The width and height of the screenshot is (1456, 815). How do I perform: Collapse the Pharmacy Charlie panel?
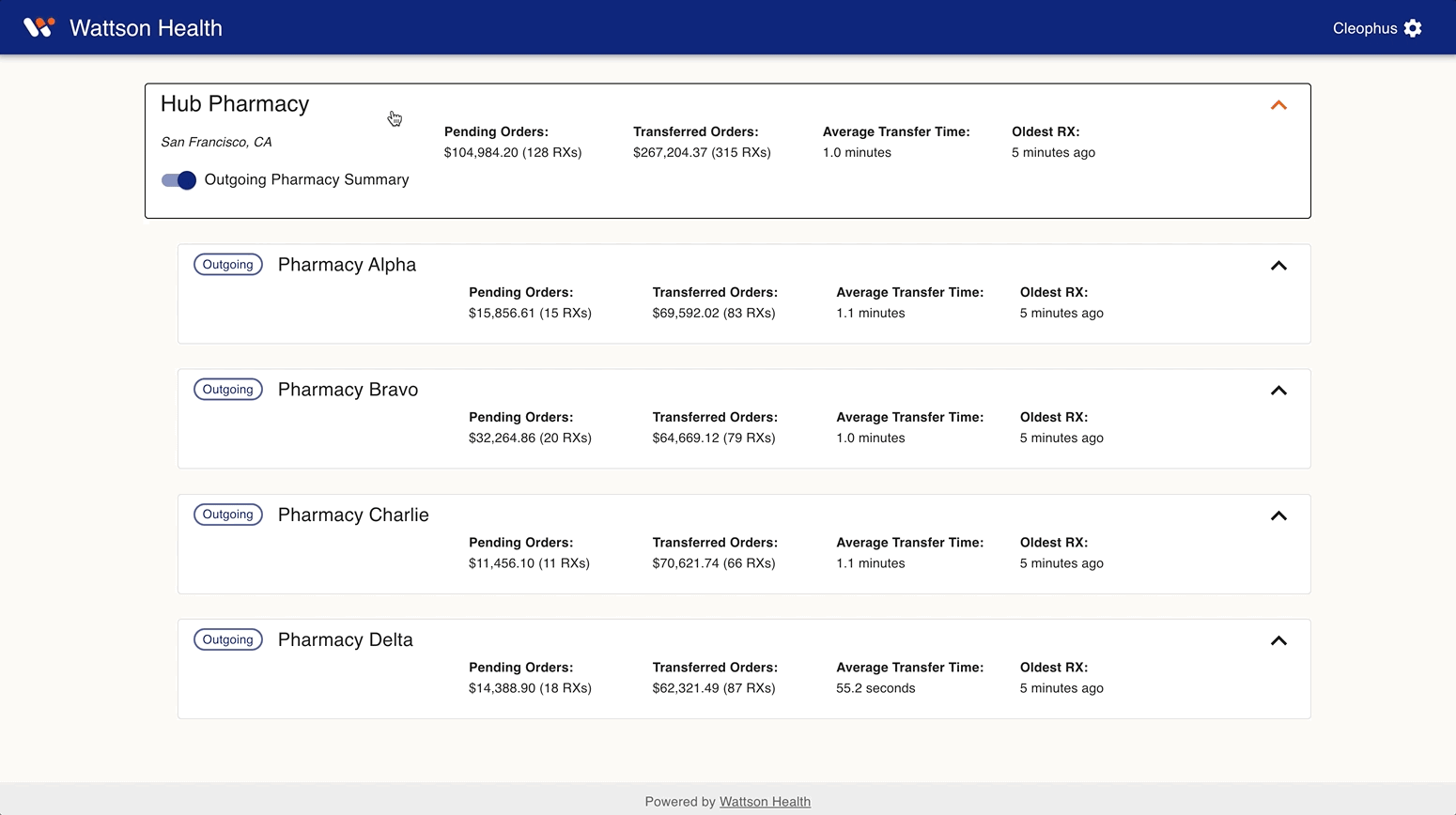[x=1278, y=515]
